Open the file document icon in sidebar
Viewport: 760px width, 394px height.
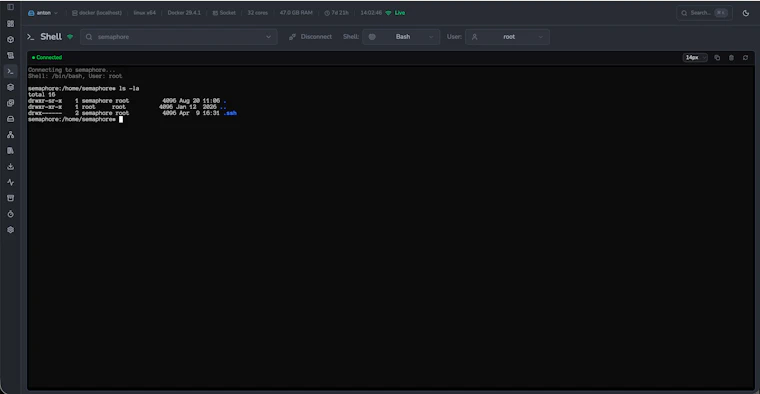point(10,151)
